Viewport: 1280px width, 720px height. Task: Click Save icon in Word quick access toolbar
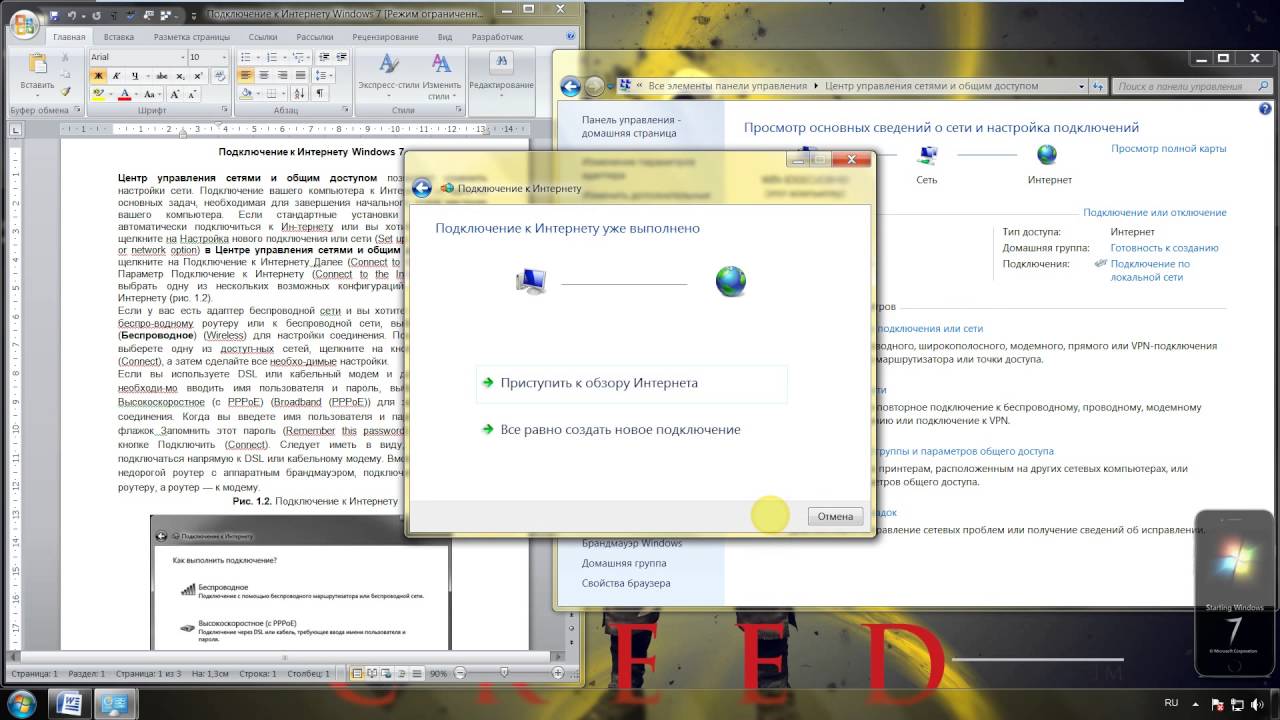click(53, 14)
